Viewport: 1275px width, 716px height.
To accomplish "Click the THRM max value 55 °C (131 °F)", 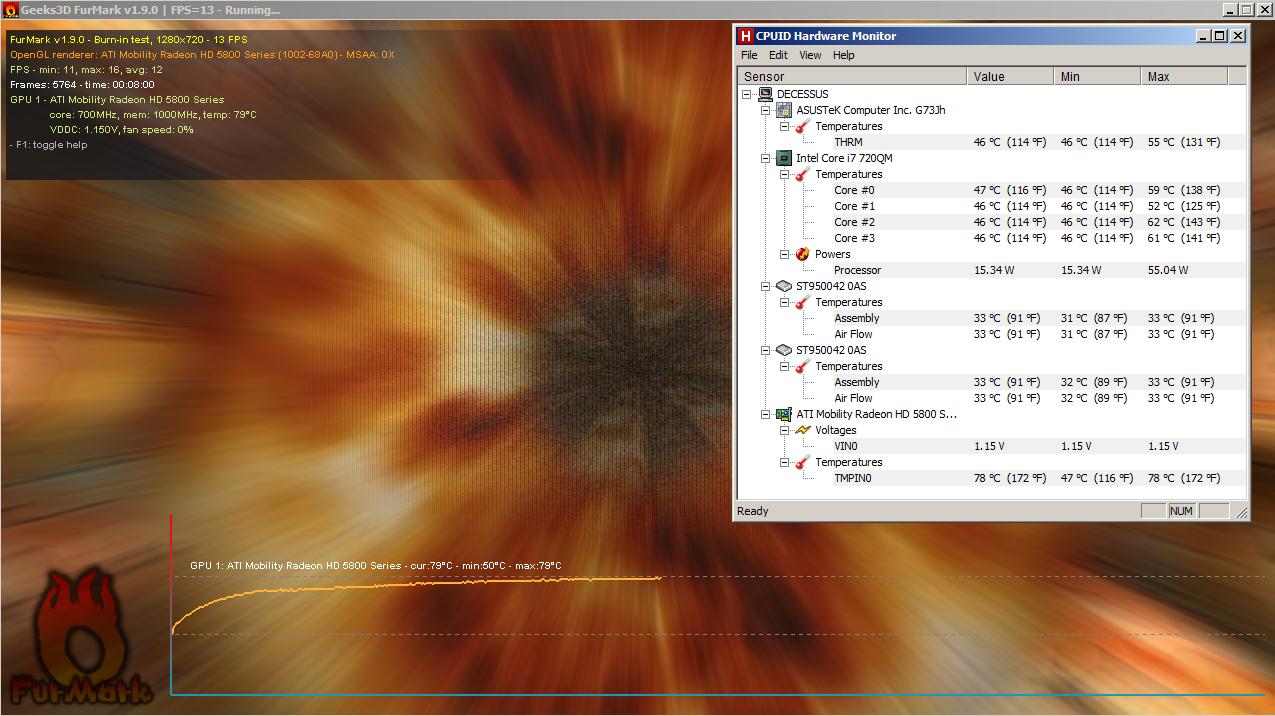I will coord(1184,142).
